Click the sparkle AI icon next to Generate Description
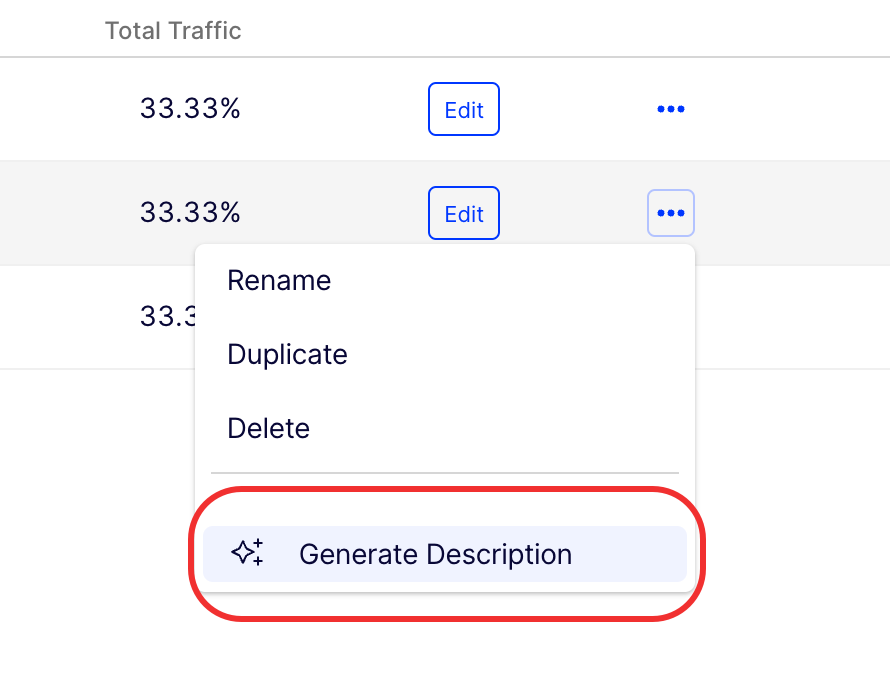 [x=248, y=554]
